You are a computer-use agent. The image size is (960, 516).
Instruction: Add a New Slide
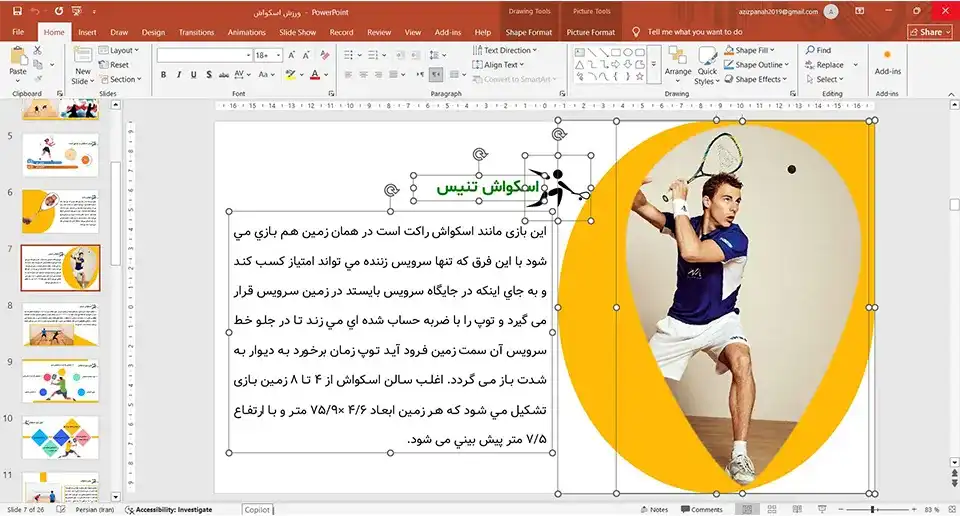pos(83,67)
